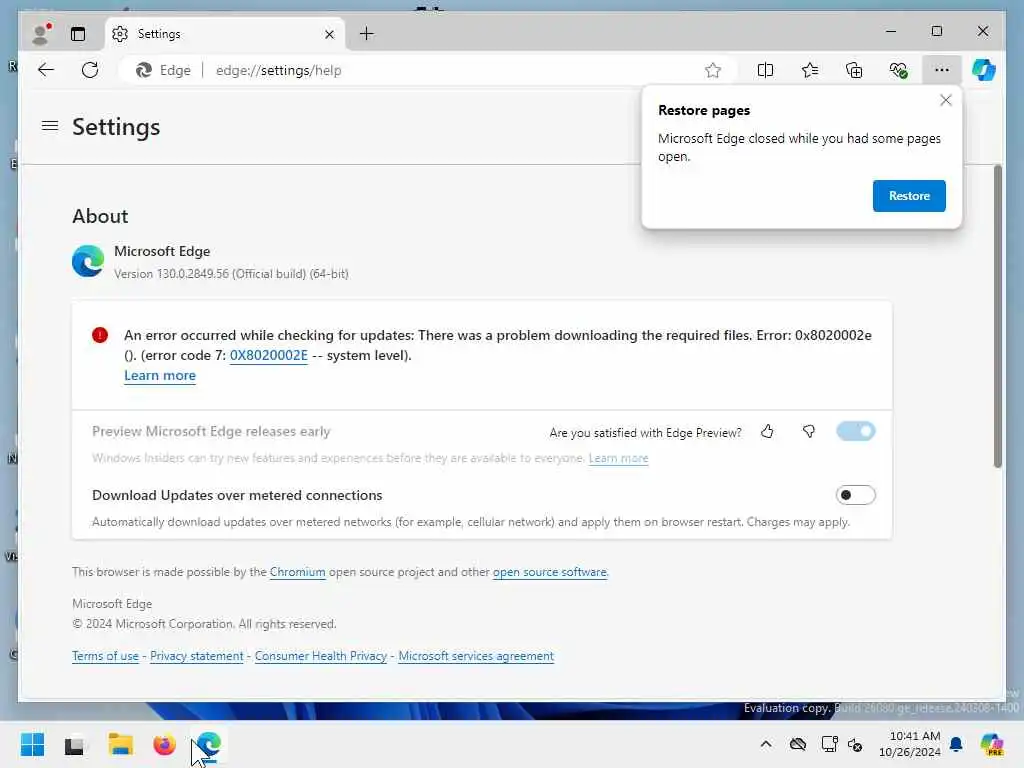The width and height of the screenshot is (1024, 768).
Task: Open the Consumer Health Privacy link
Action: tap(321, 656)
